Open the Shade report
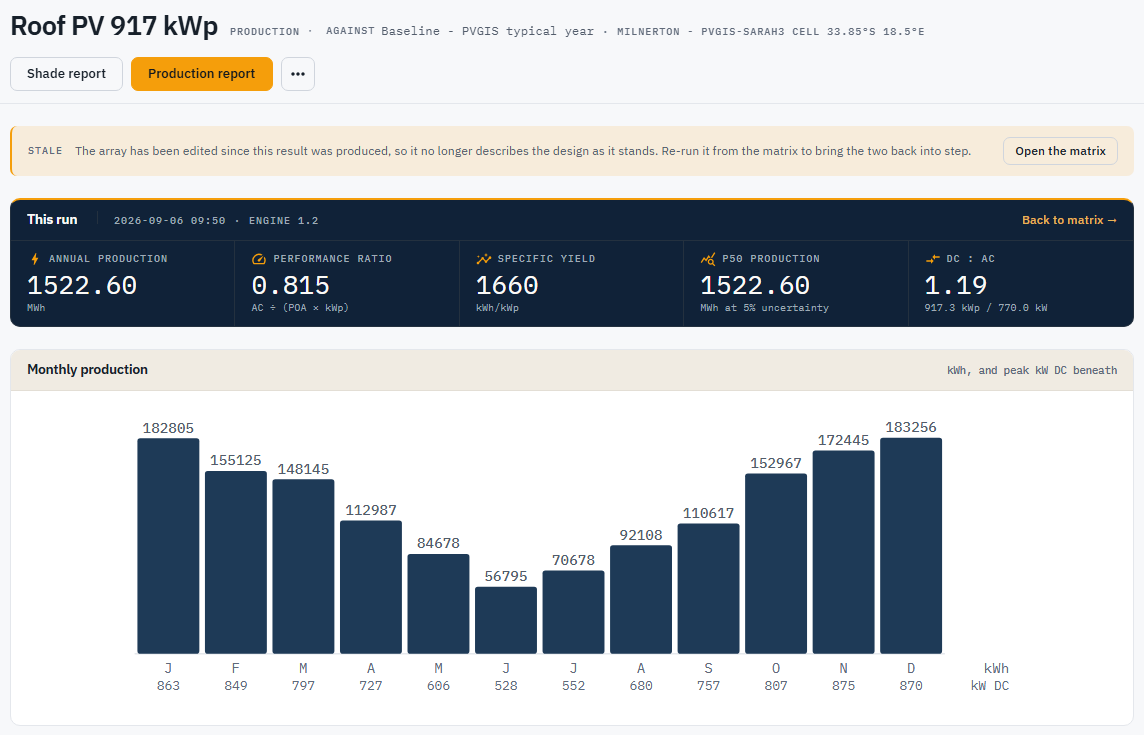 click(x=66, y=74)
